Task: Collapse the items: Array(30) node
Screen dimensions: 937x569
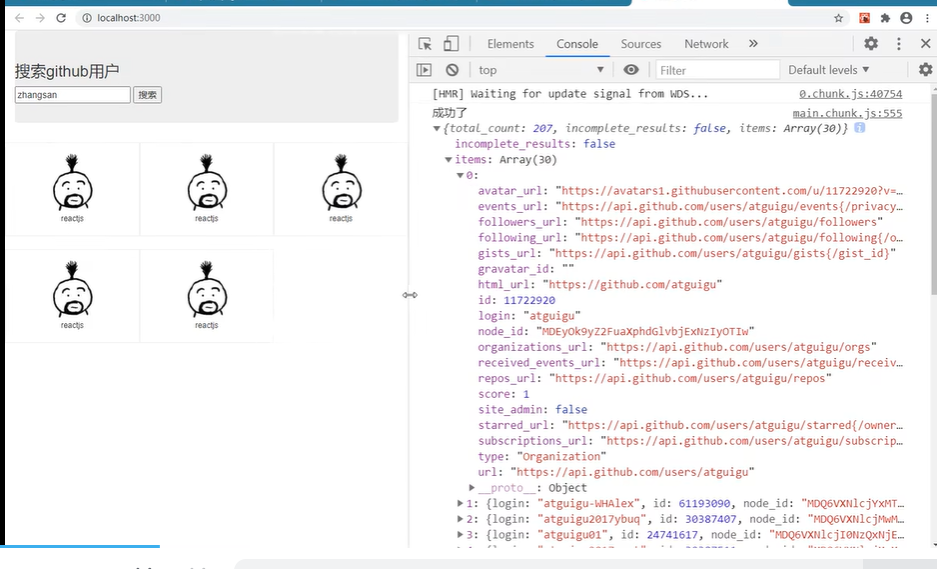Action: (448, 160)
